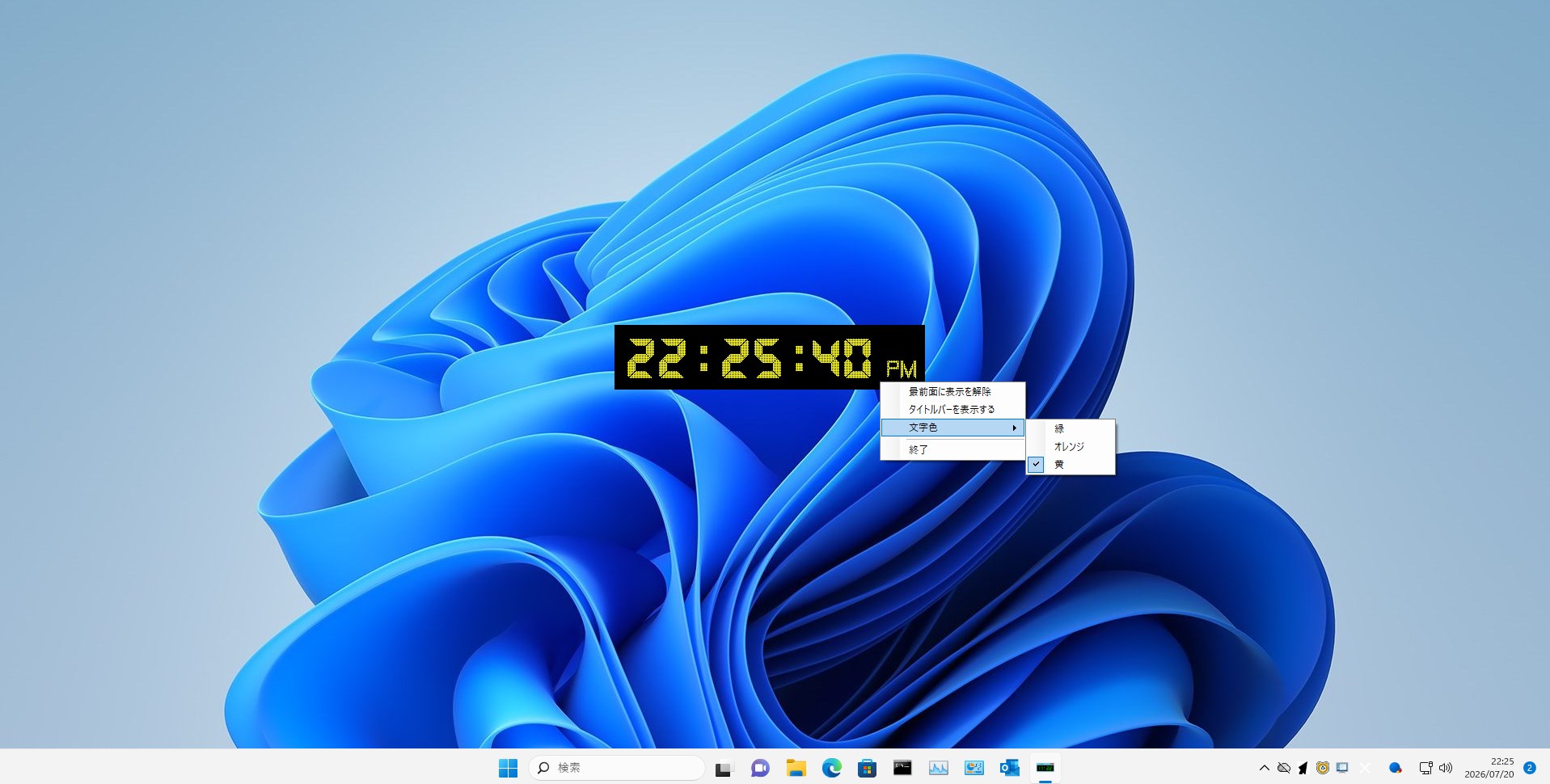Viewport: 1550px width, 784px height.
Task: Set text color to オレンジ
Action: click(x=1071, y=446)
